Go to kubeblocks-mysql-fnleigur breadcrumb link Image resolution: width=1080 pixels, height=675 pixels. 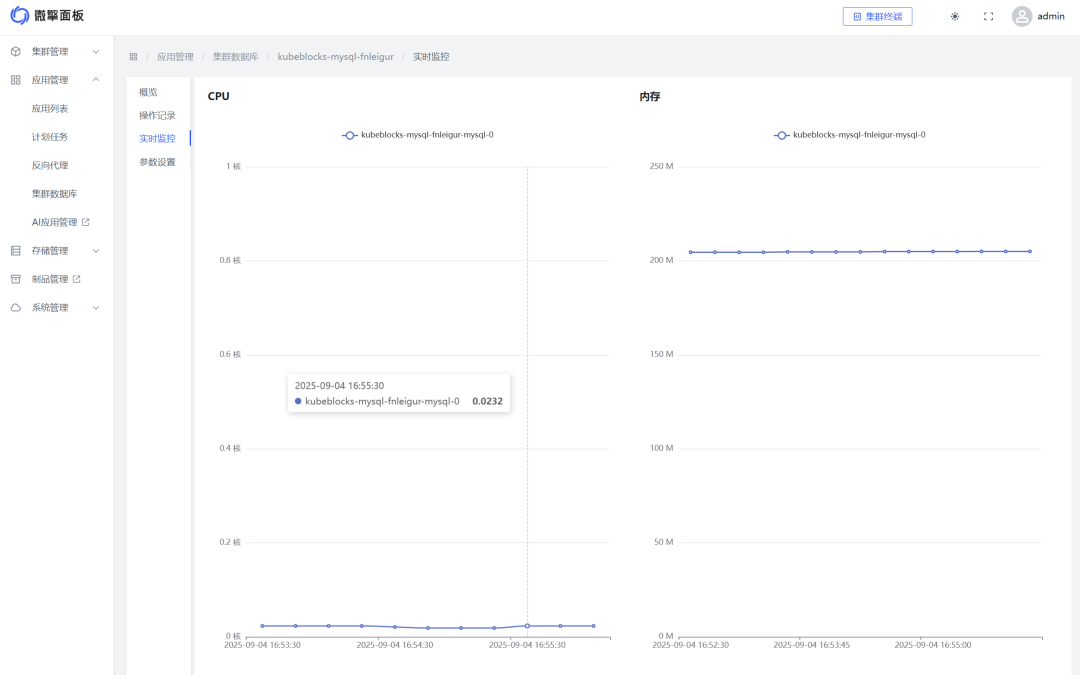pos(335,57)
